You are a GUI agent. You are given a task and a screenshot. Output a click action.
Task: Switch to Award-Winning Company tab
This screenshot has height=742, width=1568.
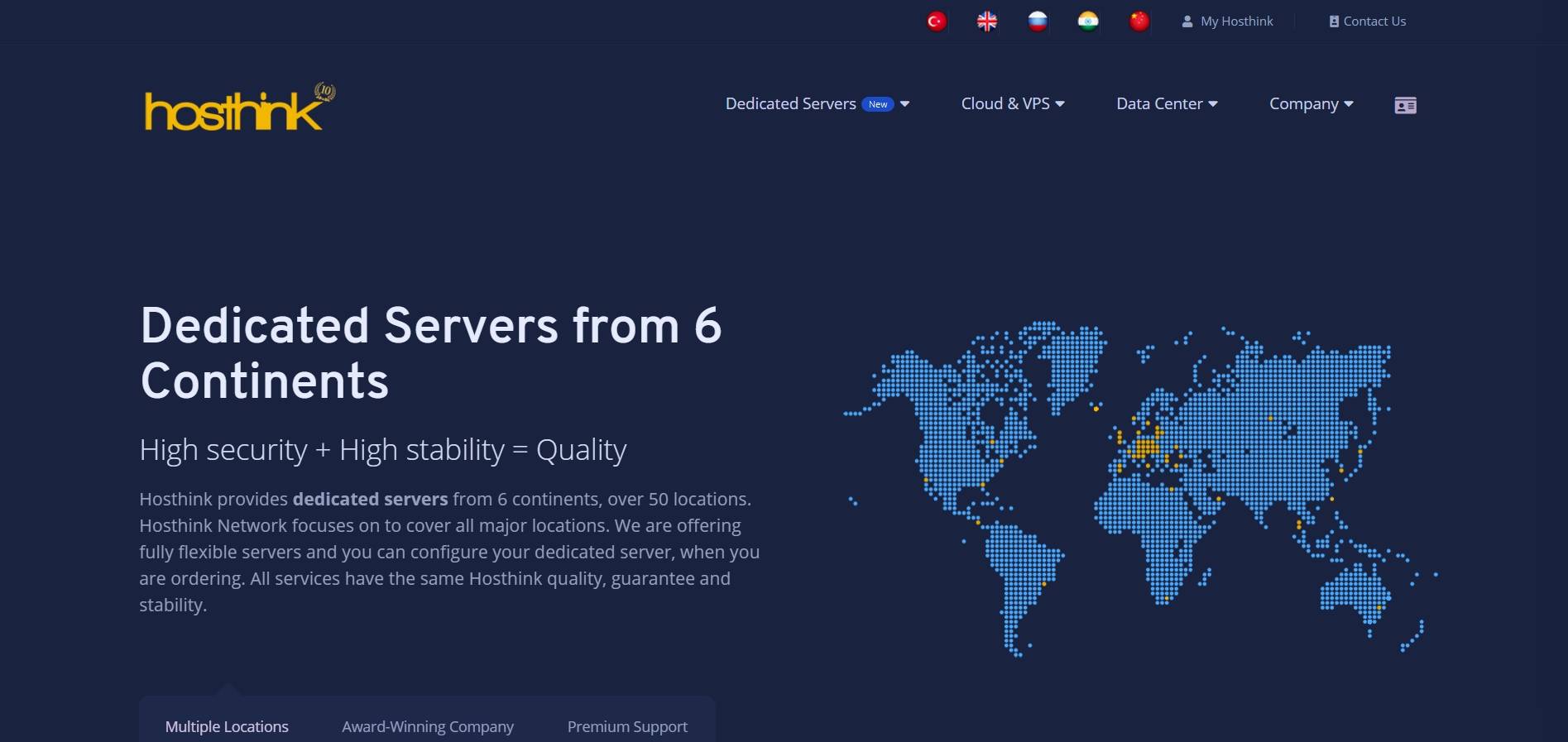428,726
